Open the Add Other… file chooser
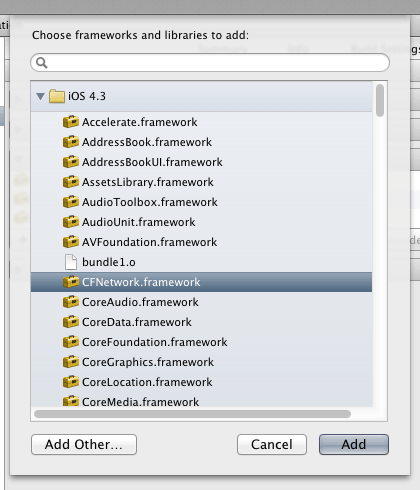The height and width of the screenshot is (490, 420). click(84, 444)
